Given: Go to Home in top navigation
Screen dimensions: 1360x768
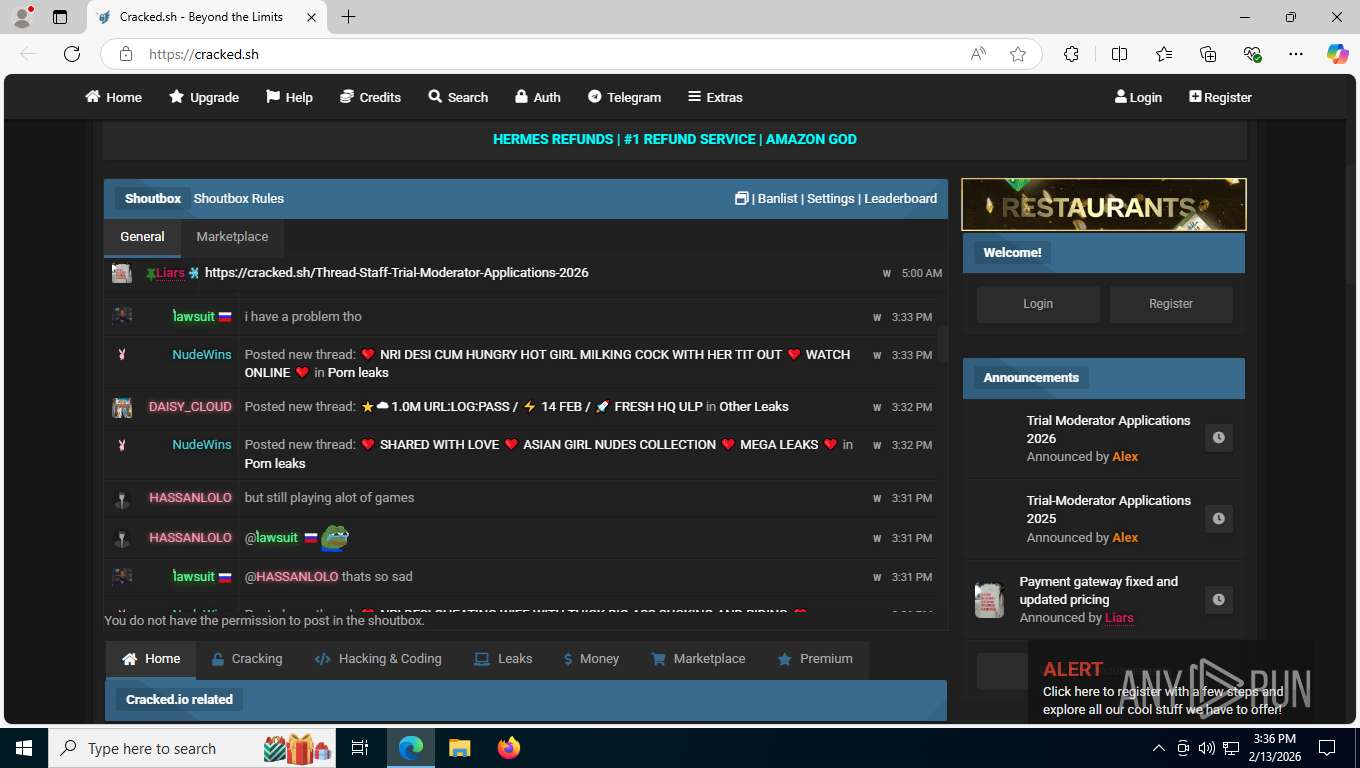Looking at the screenshot, I should pyautogui.click(x=113, y=97).
